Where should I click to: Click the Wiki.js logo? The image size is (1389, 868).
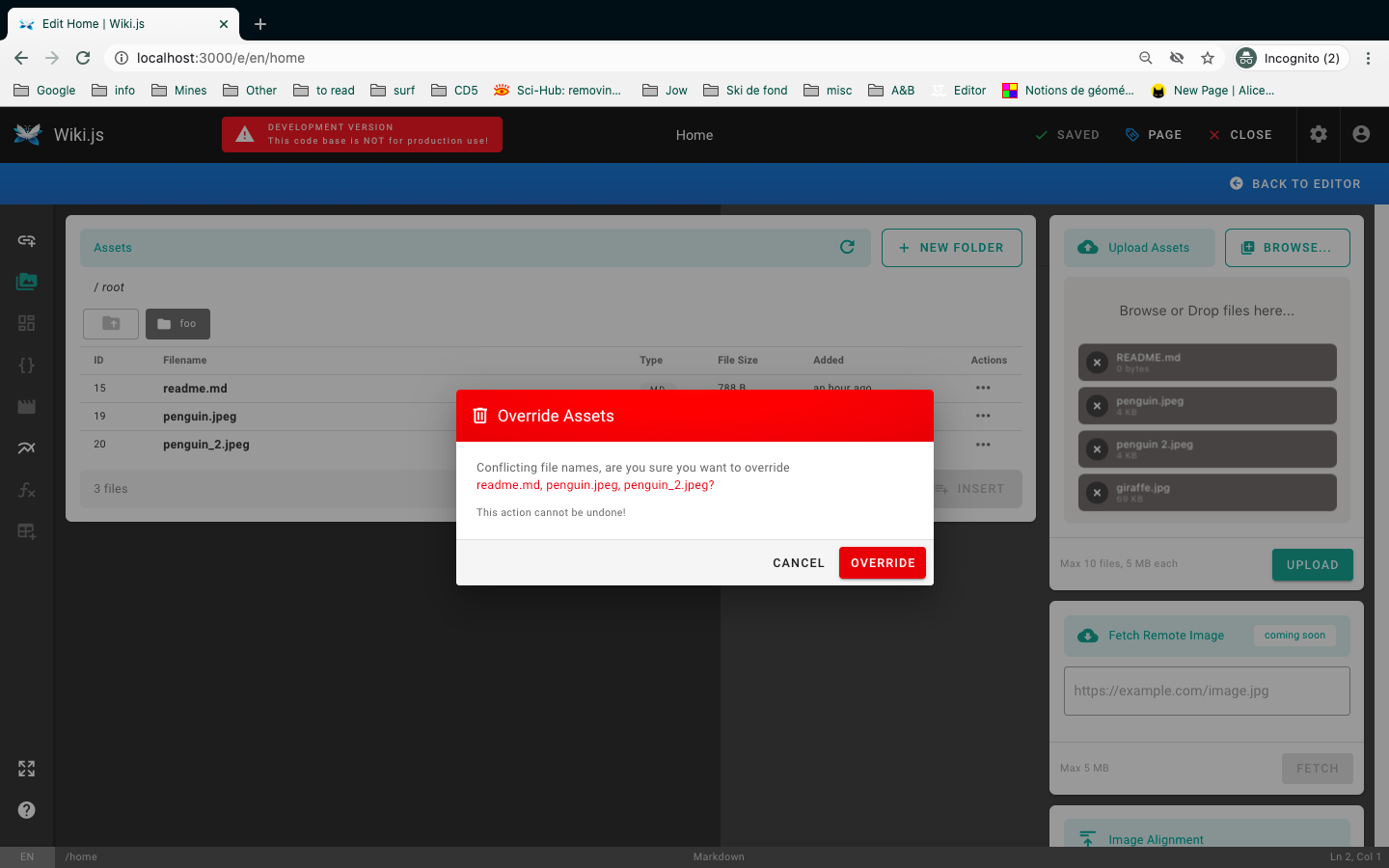(x=28, y=135)
